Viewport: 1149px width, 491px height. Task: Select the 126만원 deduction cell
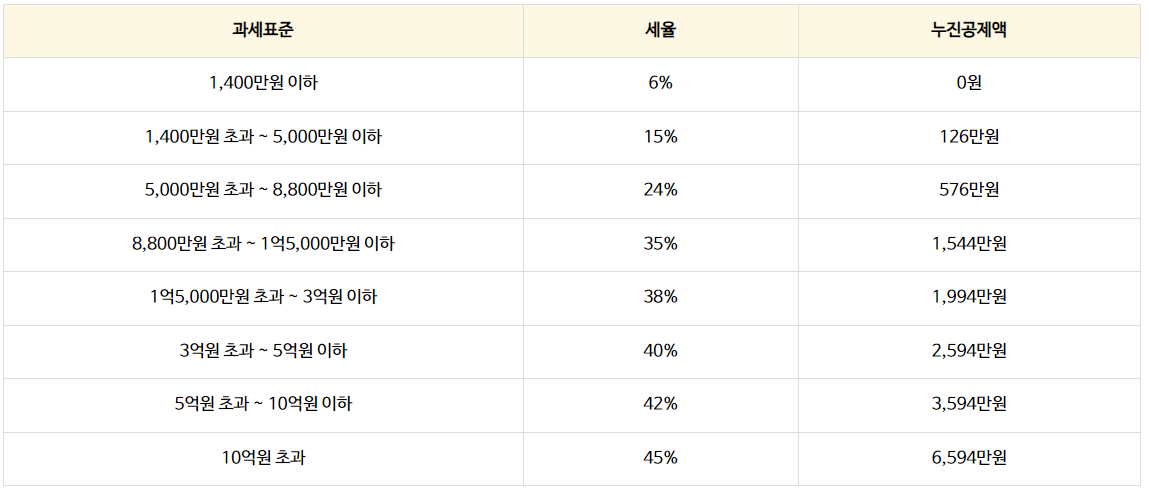(972, 138)
